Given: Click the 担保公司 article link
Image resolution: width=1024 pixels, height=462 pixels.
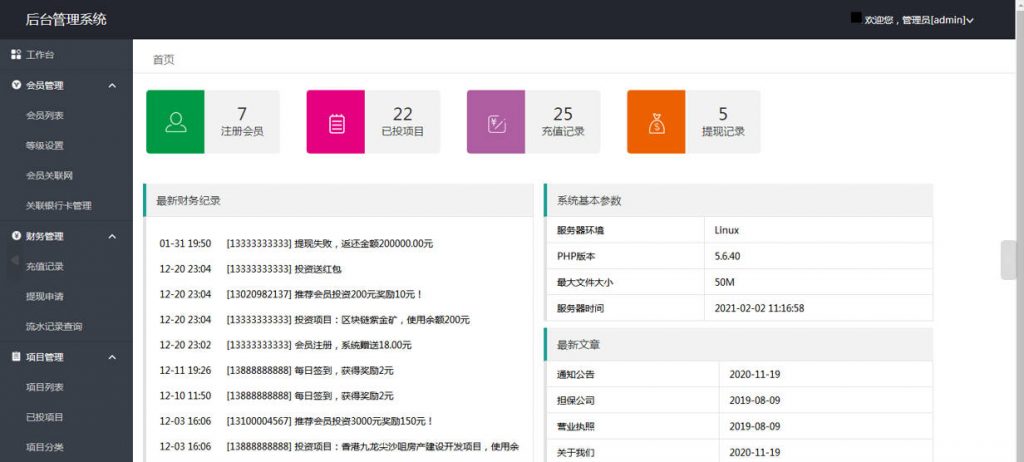Looking at the screenshot, I should tap(576, 401).
